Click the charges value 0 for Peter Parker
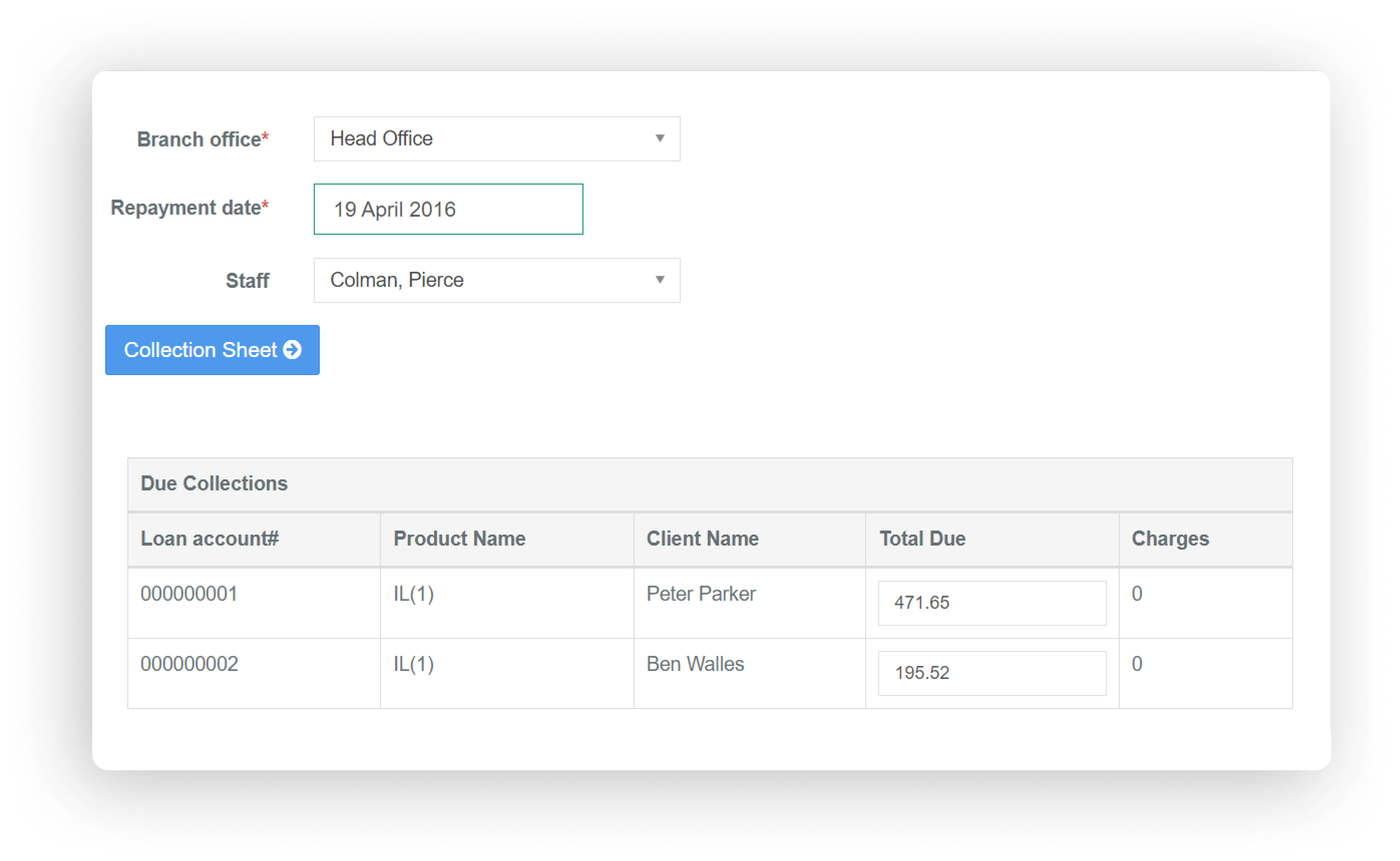The width and height of the screenshot is (1400, 861). [1136, 593]
